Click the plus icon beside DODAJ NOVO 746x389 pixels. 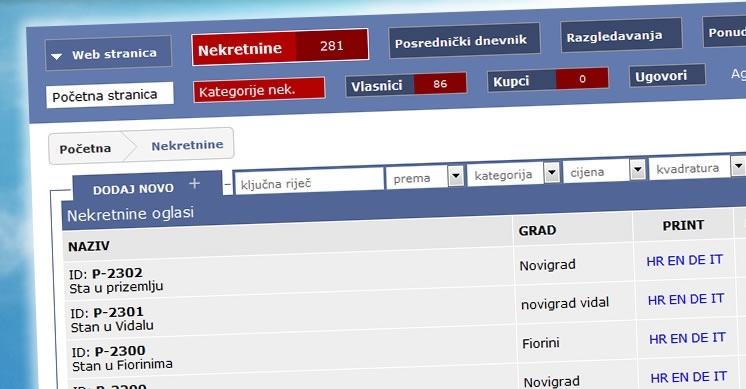click(x=194, y=184)
